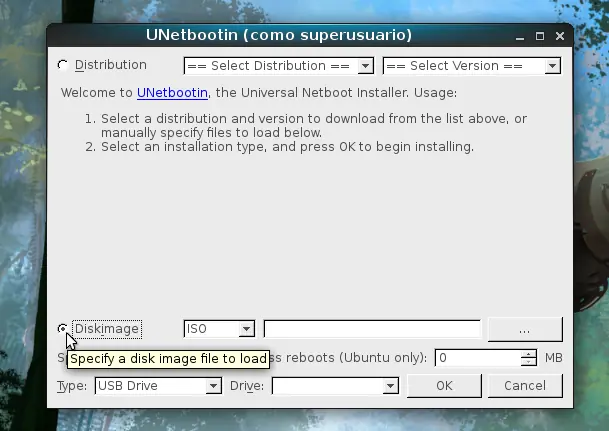Screen dimensions: 609x431
Task: Click the 'Drive:' label
Action: tap(247, 386)
